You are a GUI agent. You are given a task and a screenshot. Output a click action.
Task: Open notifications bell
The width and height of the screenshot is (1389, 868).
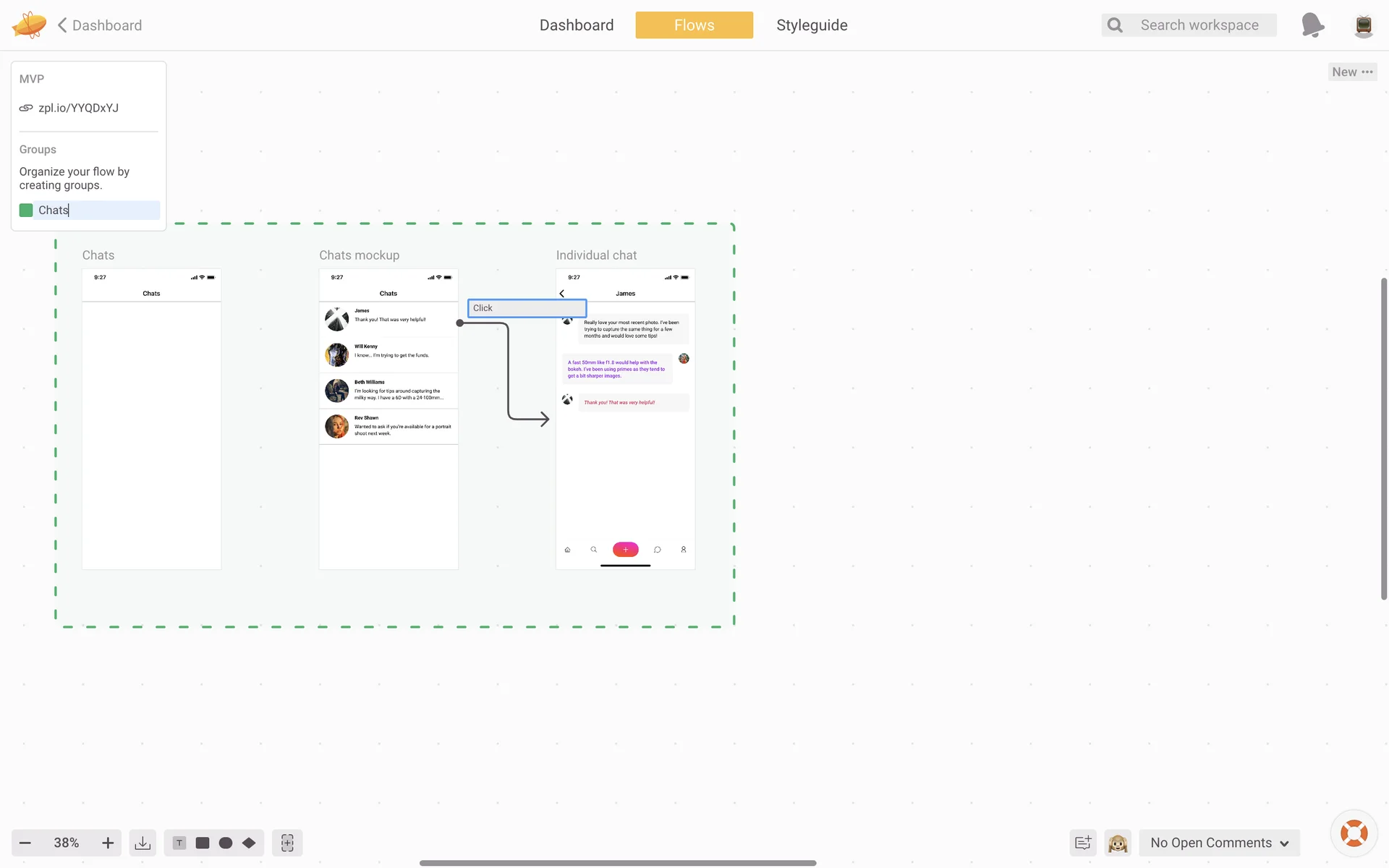pos(1312,25)
